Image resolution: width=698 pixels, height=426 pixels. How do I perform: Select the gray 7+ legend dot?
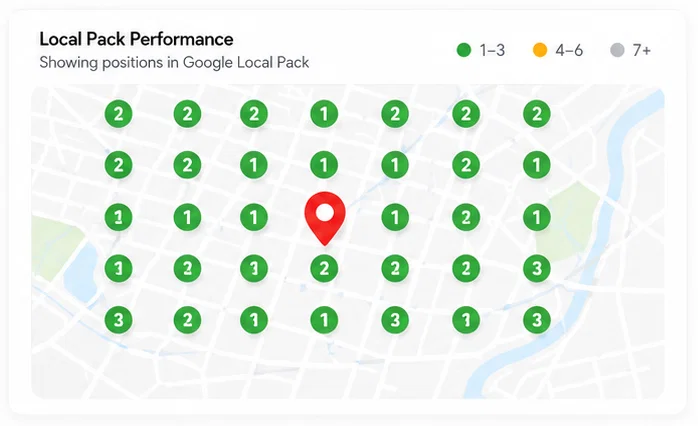click(x=617, y=50)
